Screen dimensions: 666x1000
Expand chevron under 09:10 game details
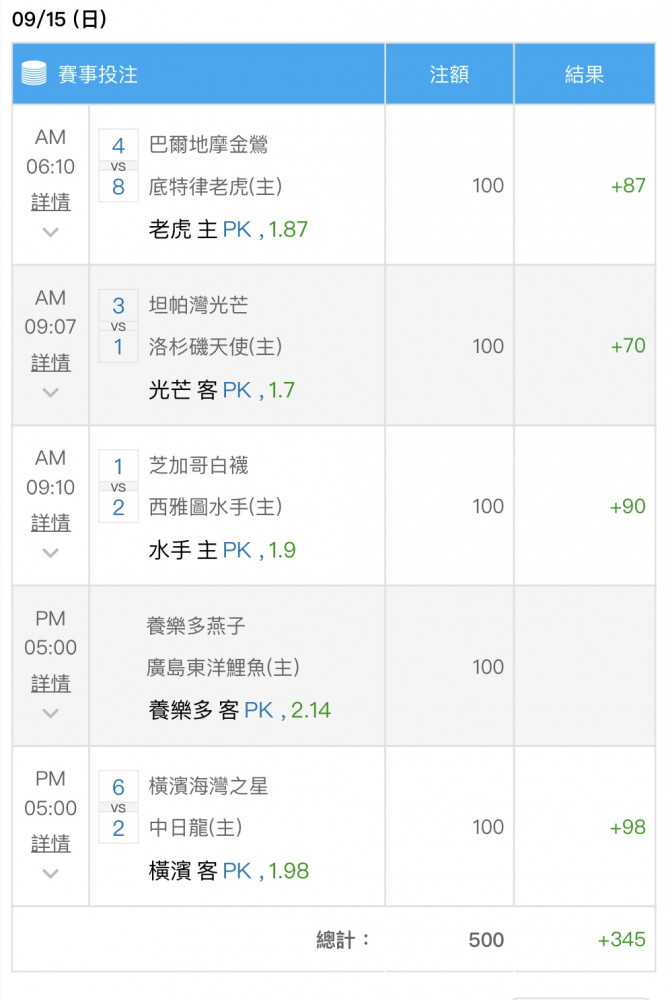pyautogui.click(x=50, y=553)
